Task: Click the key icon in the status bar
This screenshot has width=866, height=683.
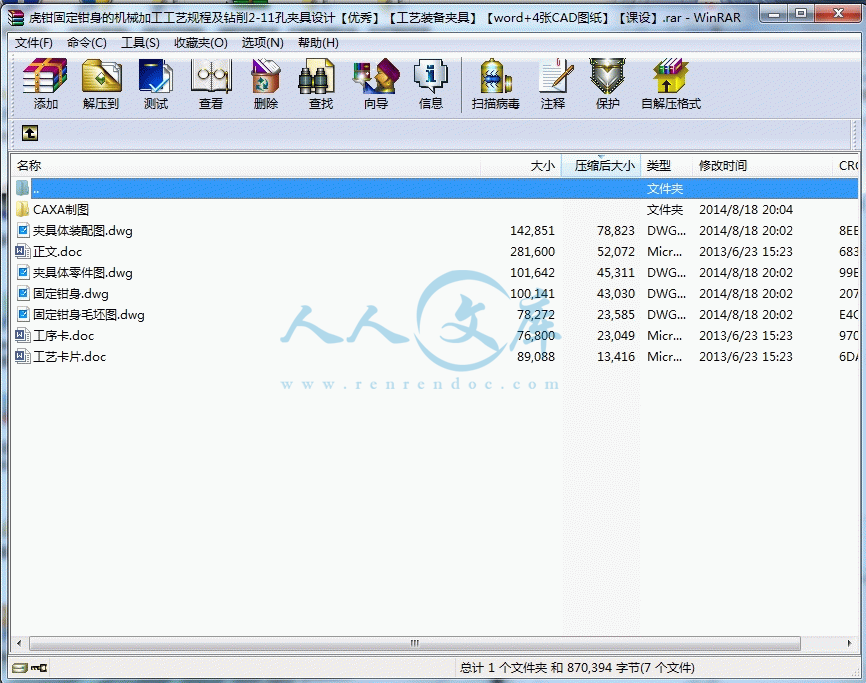Action: coord(39,668)
